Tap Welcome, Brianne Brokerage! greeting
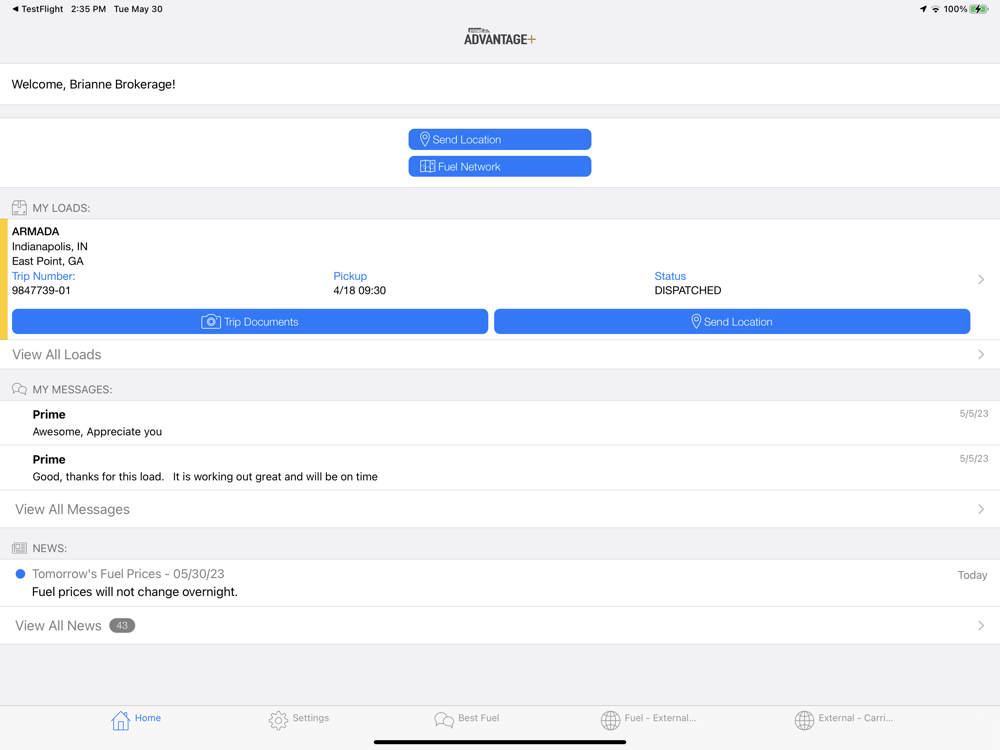The width and height of the screenshot is (1000, 750). click(93, 84)
